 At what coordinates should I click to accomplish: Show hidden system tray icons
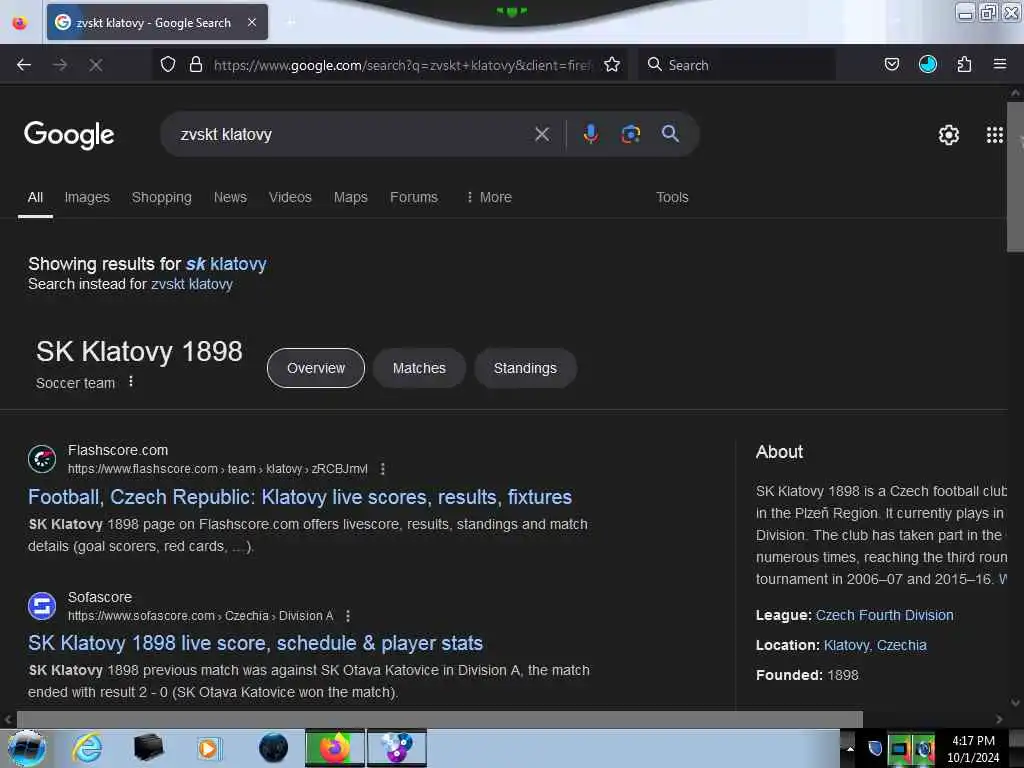(850, 749)
